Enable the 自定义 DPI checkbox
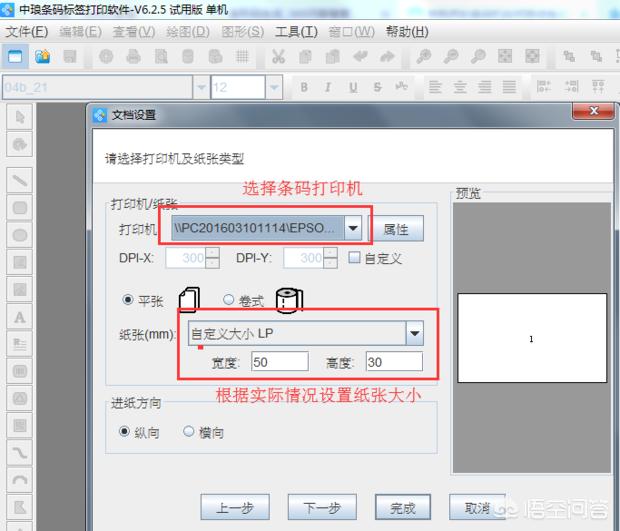This screenshot has height=531, width=620. click(354, 258)
